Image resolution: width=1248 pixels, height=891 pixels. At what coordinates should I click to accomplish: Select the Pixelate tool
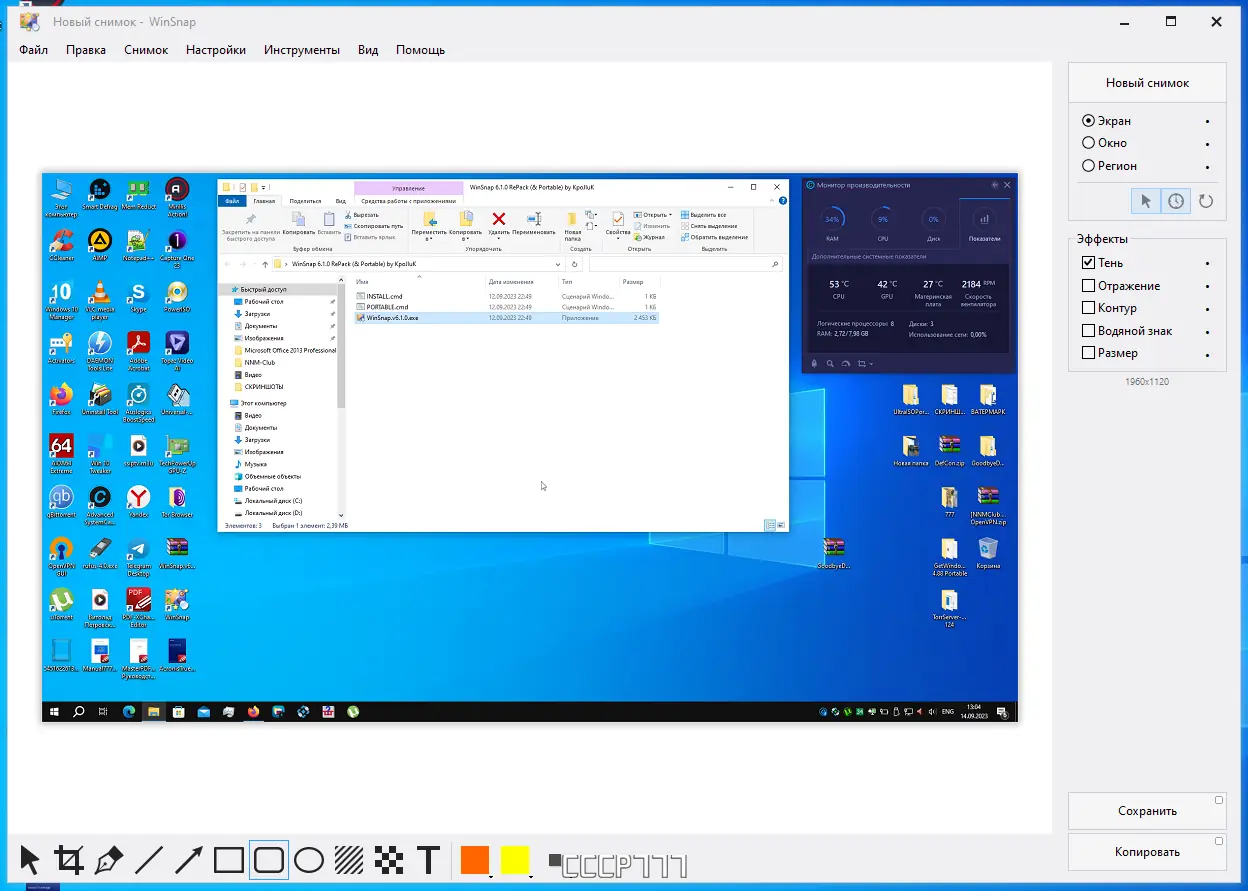[x=389, y=859]
